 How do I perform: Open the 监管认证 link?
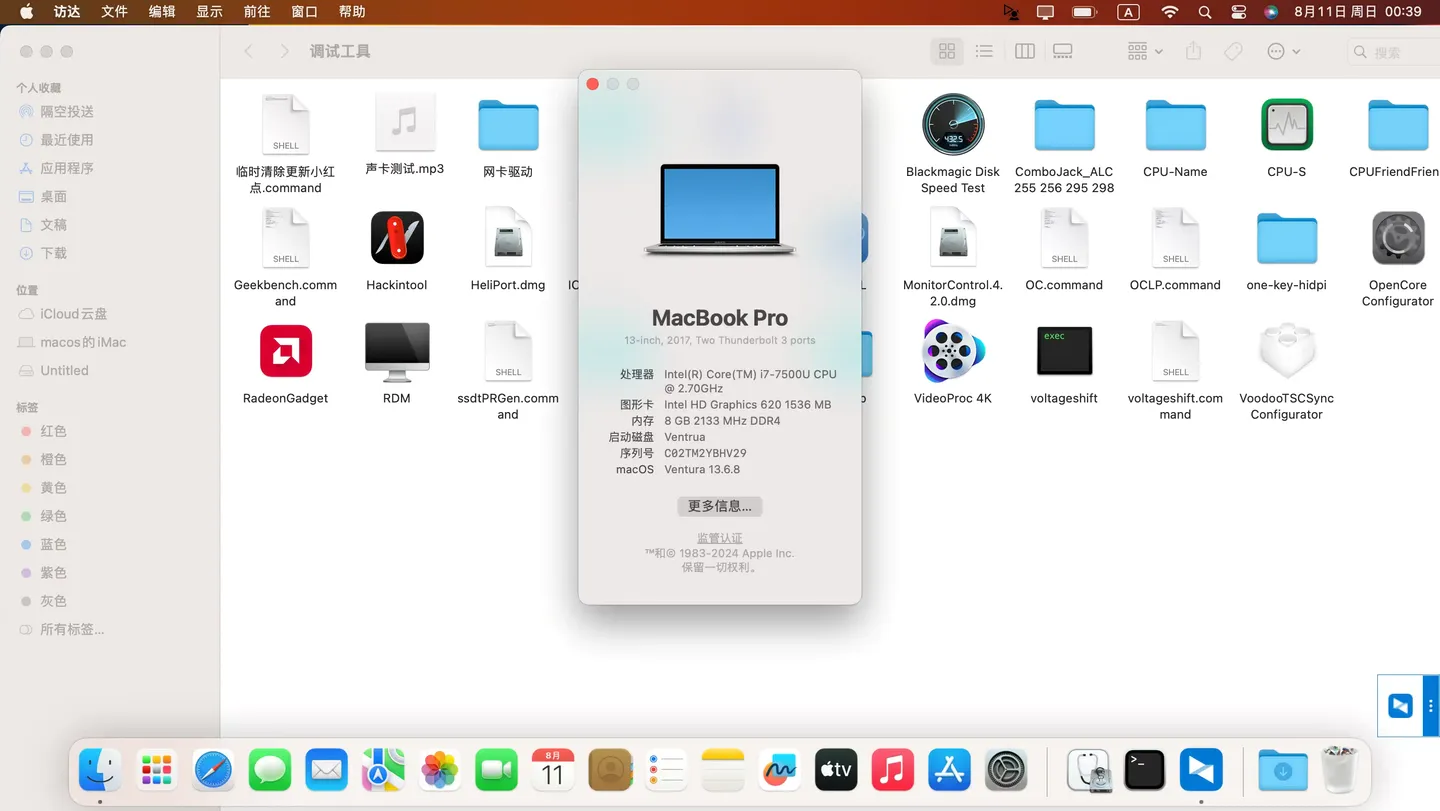719,537
